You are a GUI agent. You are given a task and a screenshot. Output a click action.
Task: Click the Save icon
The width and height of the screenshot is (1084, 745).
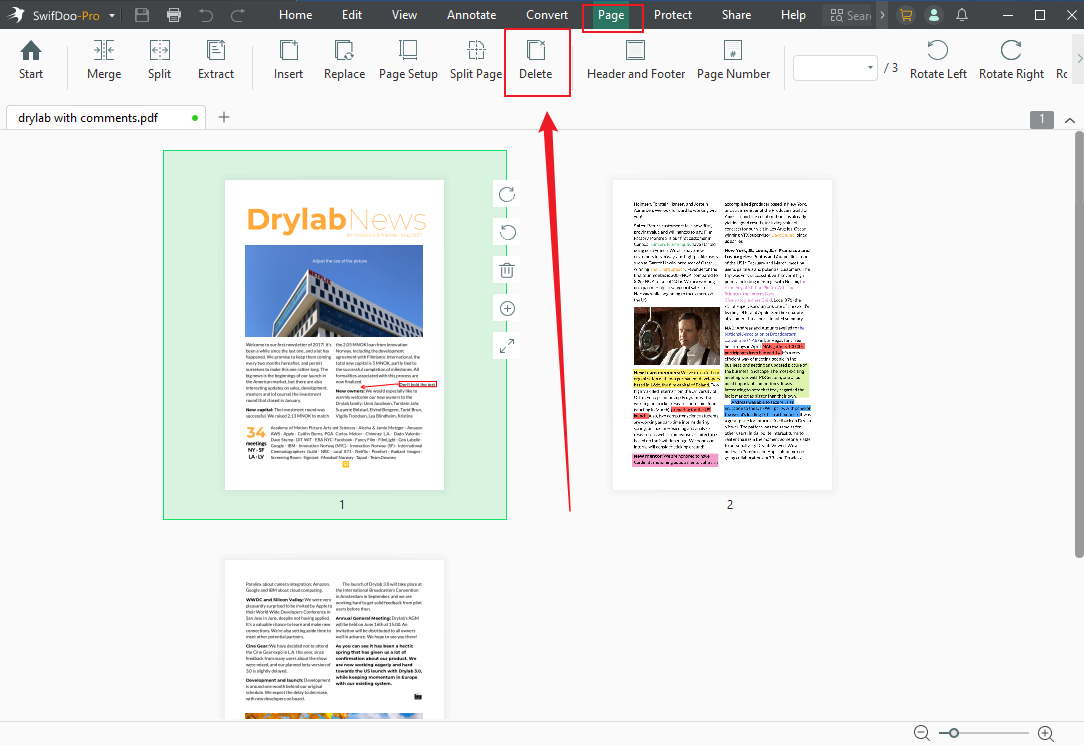pos(141,15)
